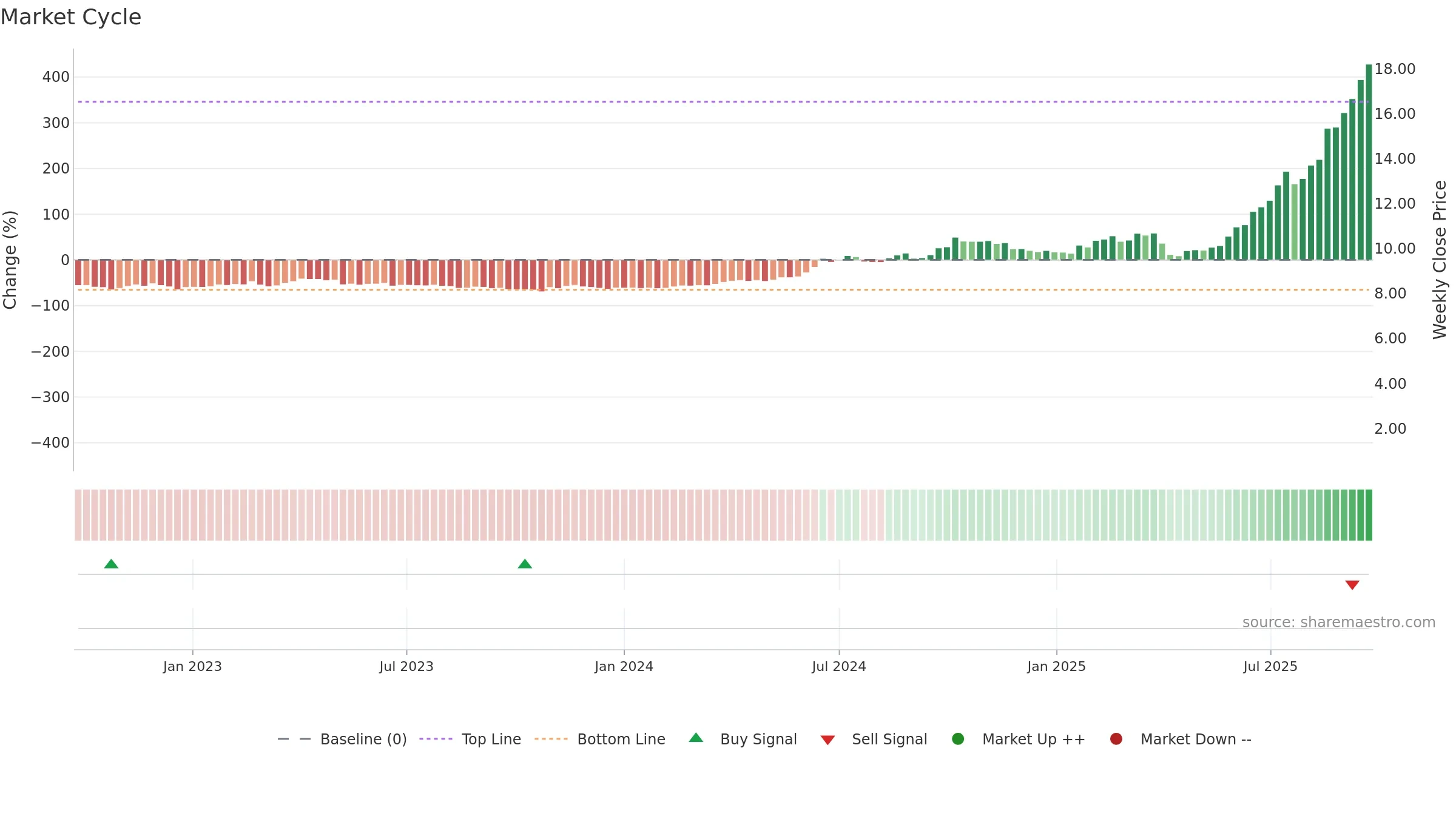The height and width of the screenshot is (819, 1456).
Task: Toggle the Baseline (0) legend entry
Action: [x=342, y=739]
